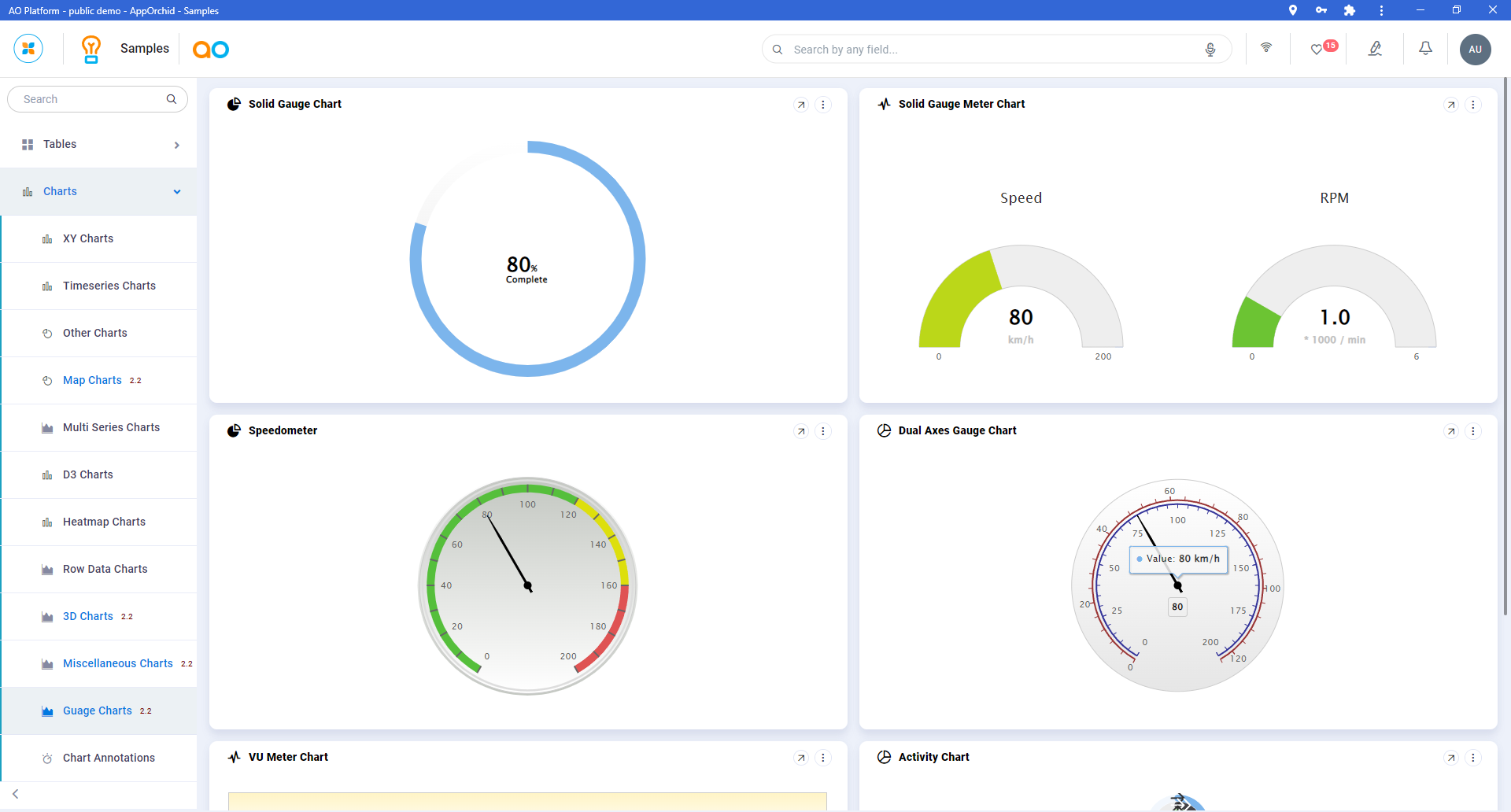Viewport: 1511px width, 812px height.
Task: Expand Dual Axes Gauge Chart to full view
Action: [1451, 431]
